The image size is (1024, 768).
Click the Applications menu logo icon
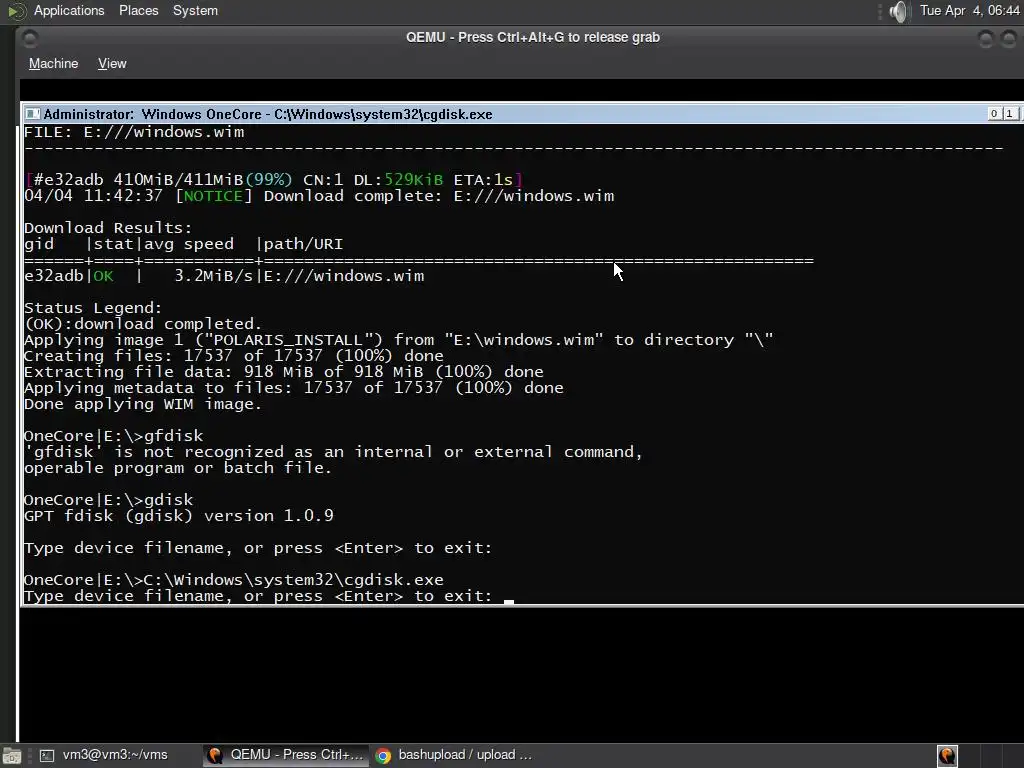pos(16,11)
